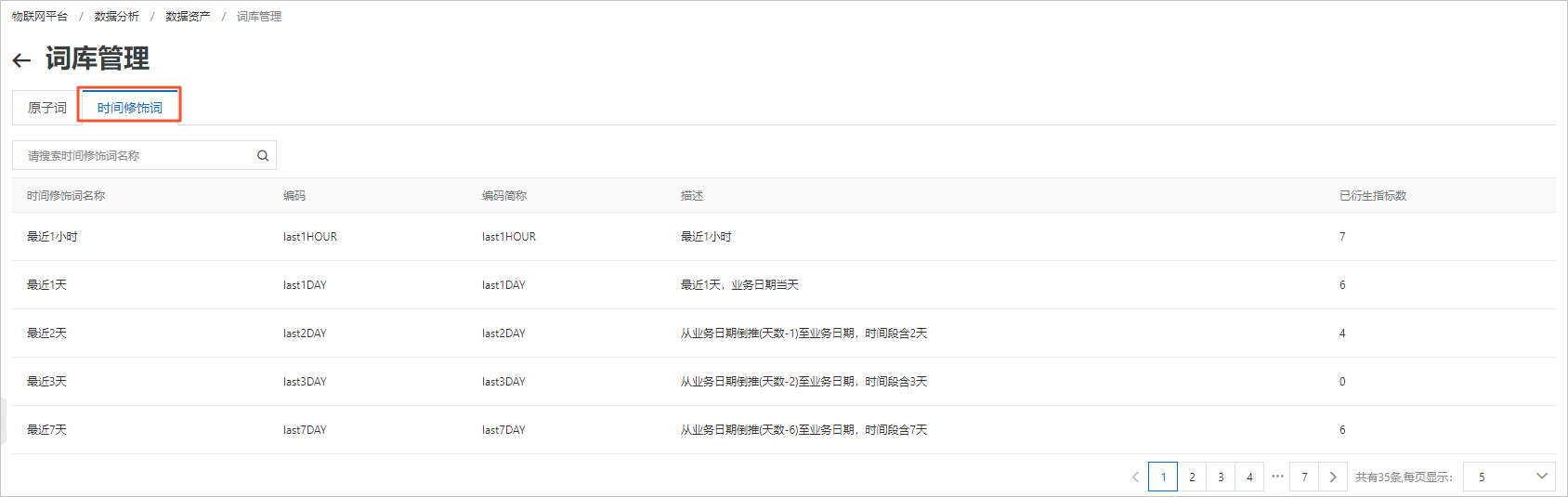Select the 时间修饰词 tab
The image size is (1568, 497).
pos(130,108)
